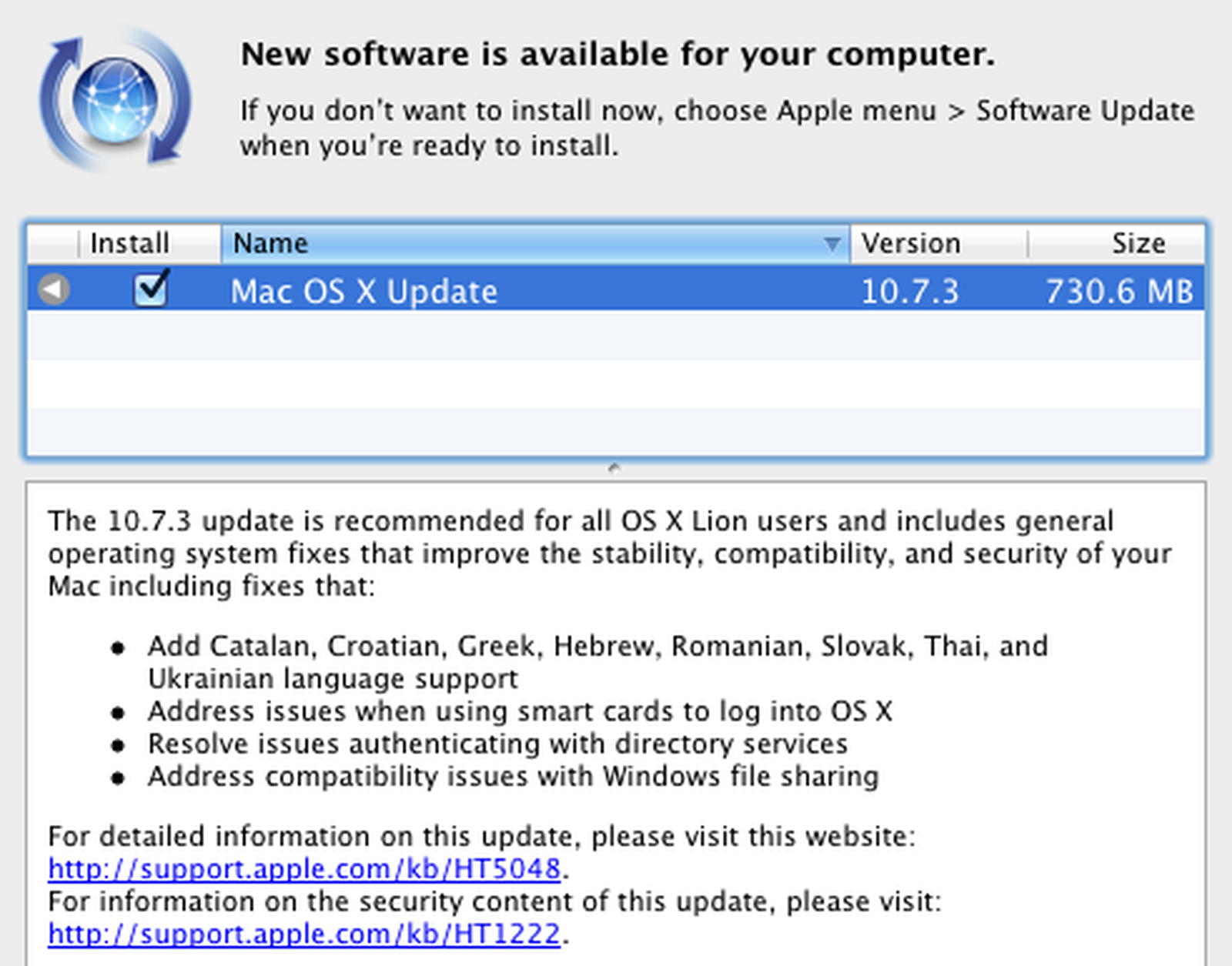Click the 10.7.3 version cell
The width and height of the screenshot is (1232, 966).
[909, 292]
